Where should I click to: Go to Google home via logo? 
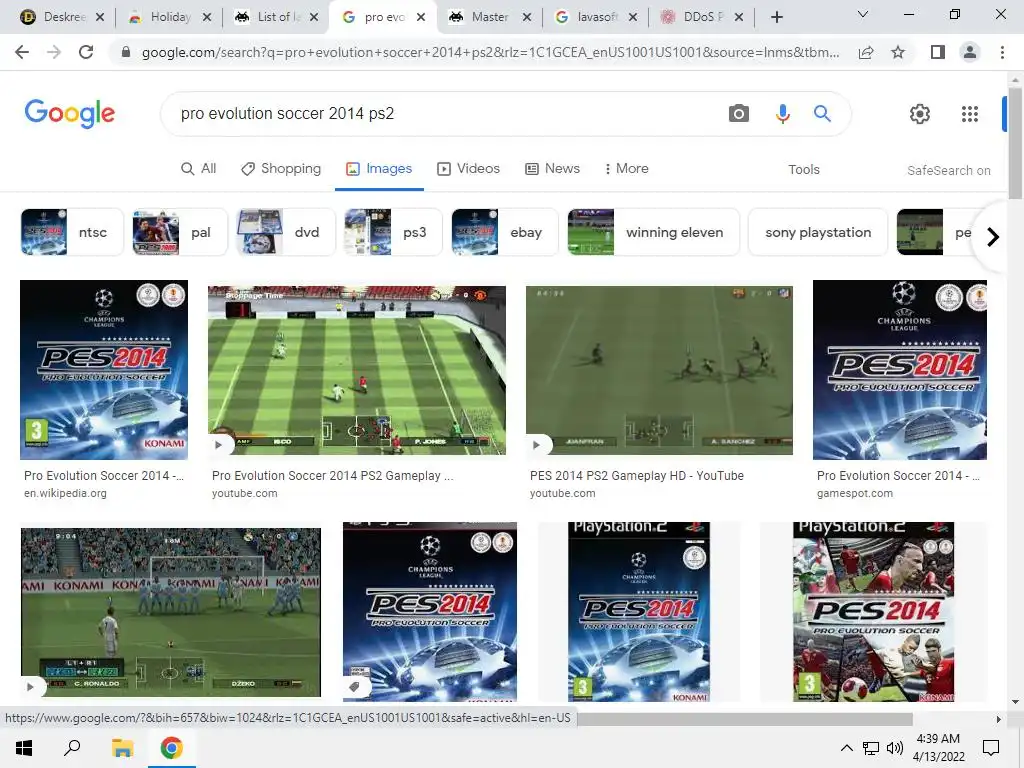coord(70,114)
